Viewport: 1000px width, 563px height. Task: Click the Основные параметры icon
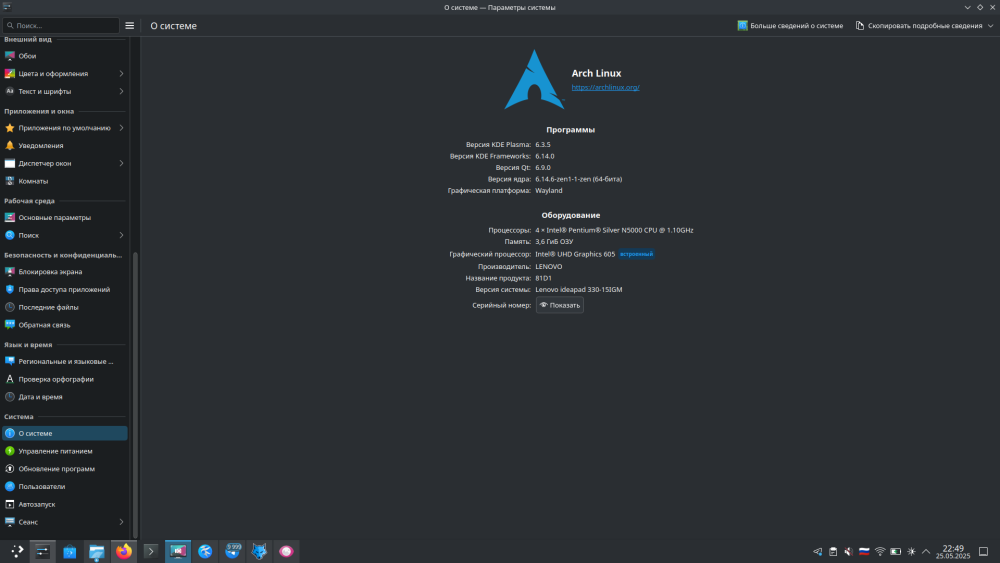pos(10,218)
